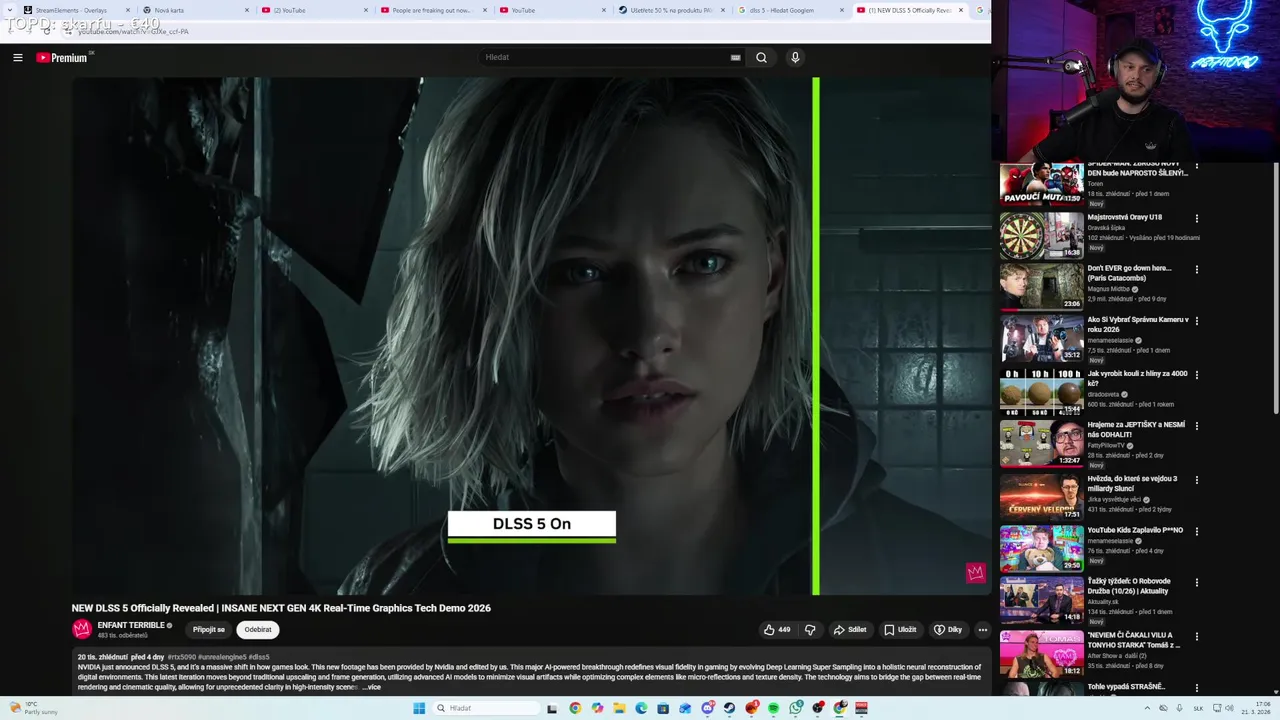Open Spotify from the taskbar
1280x720 pixels.
click(773, 708)
